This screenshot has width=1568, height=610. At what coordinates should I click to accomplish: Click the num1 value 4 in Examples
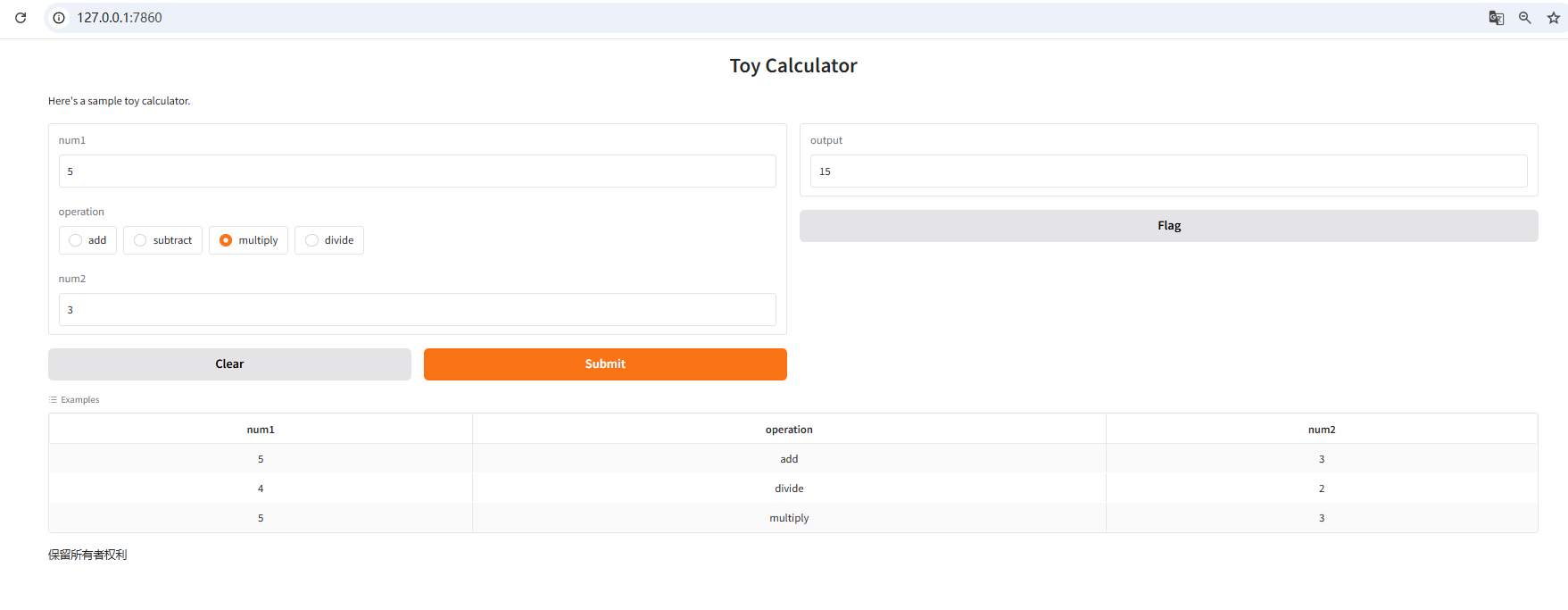(x=261, y=489)
